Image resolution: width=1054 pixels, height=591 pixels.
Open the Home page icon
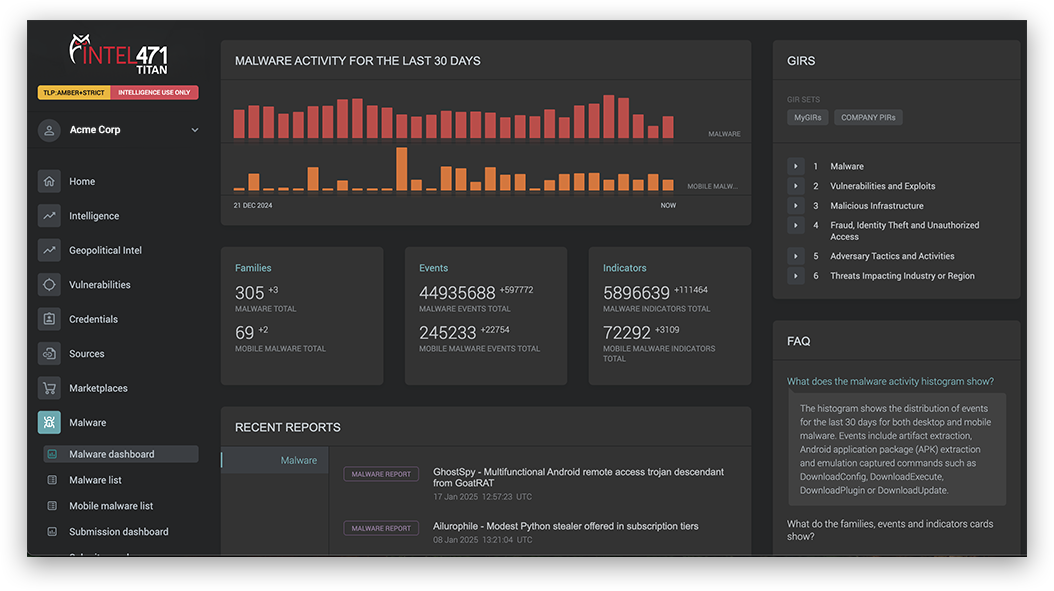point(49,182)
